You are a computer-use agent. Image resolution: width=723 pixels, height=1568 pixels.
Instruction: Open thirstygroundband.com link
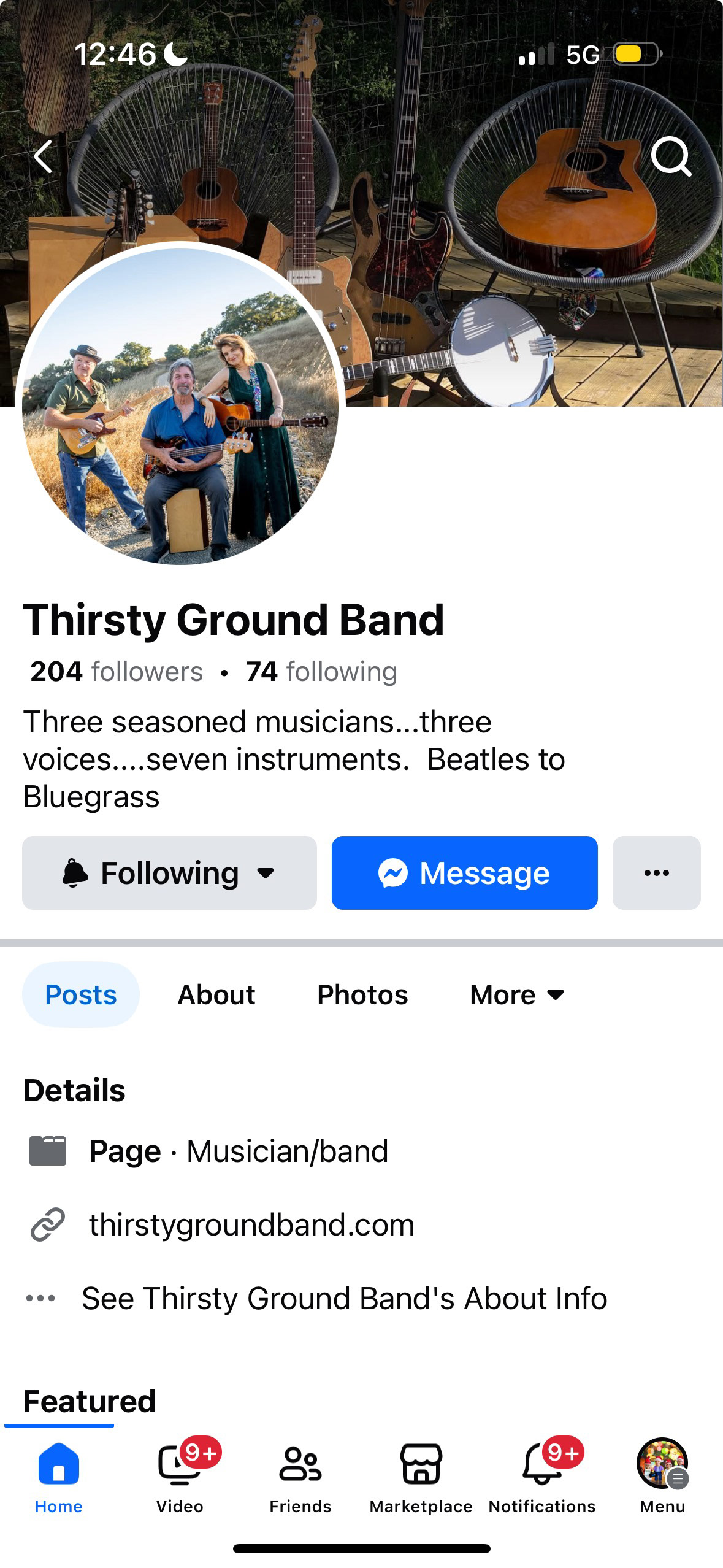[x=251, y=1224]
